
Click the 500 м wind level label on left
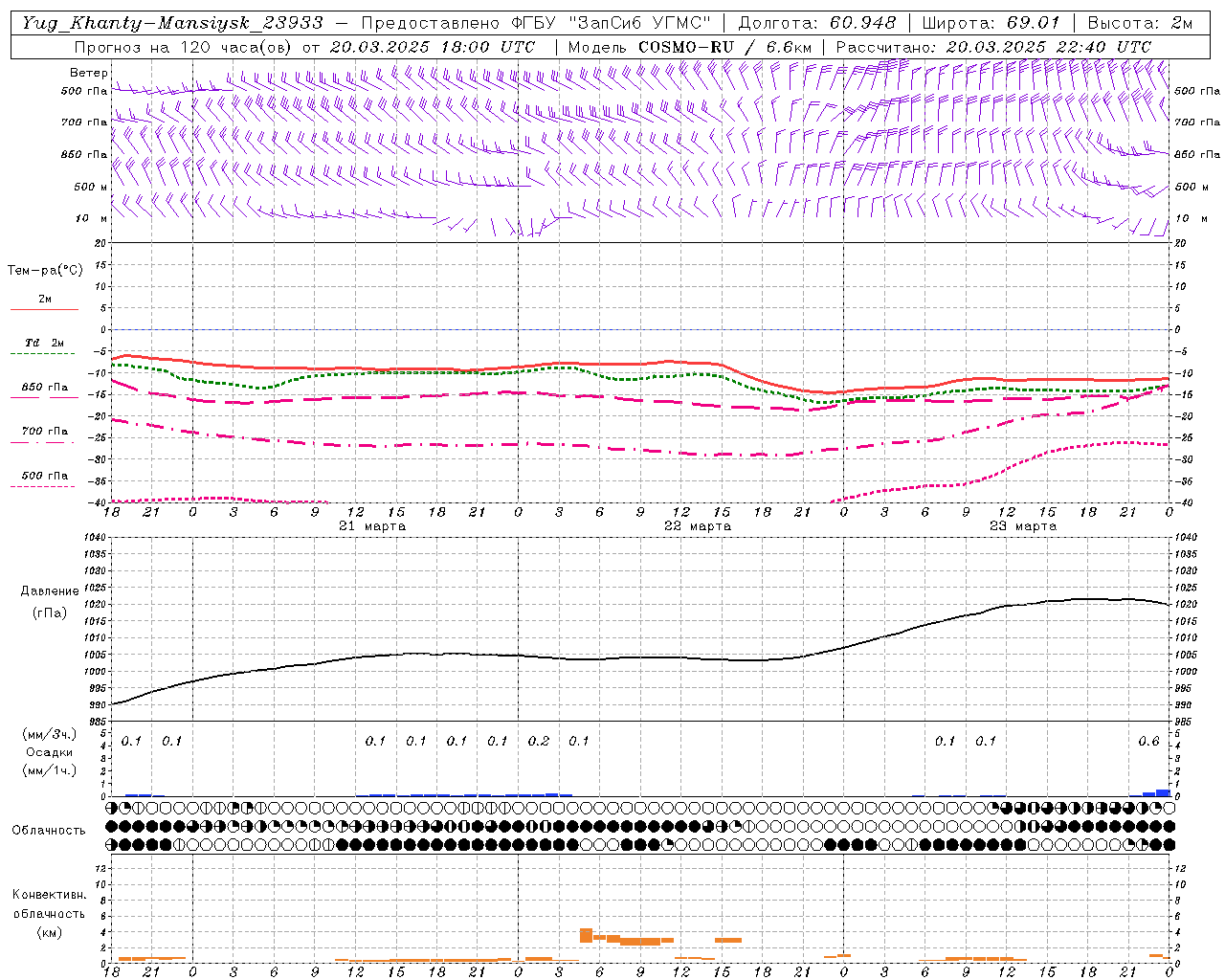coord(91,187)
